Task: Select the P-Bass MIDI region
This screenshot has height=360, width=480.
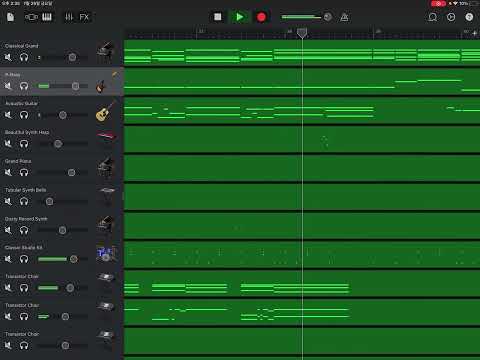Action: point(302,82)
